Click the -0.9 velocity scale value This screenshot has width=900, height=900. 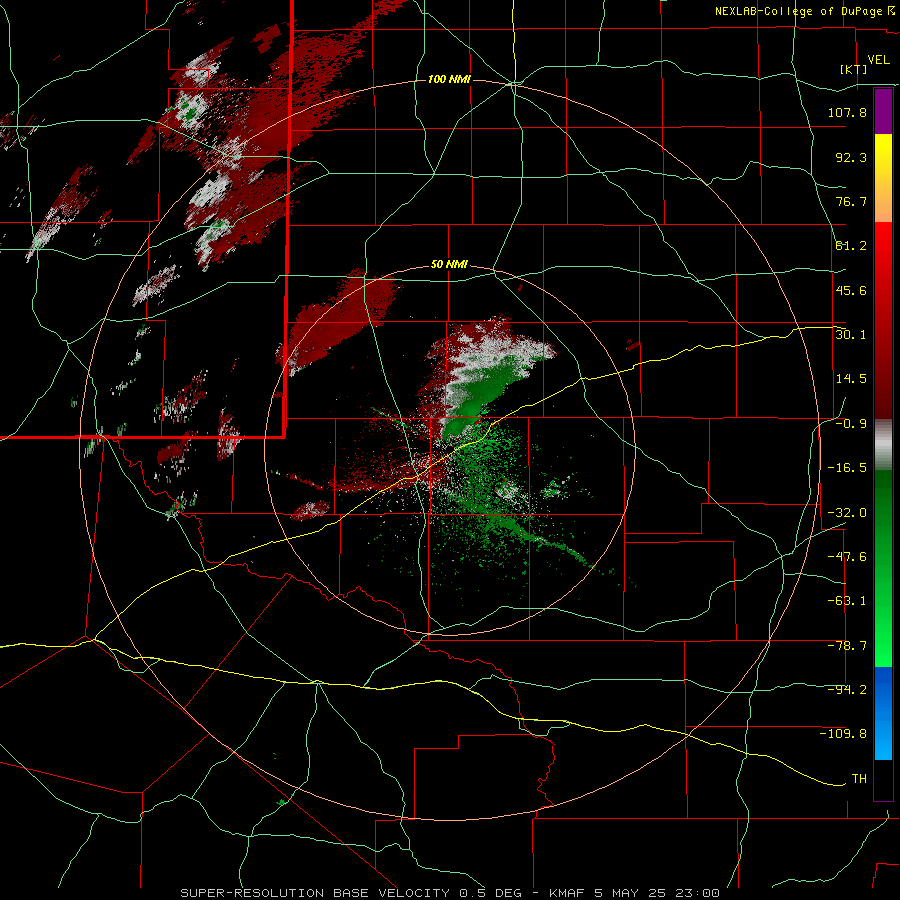851,424
